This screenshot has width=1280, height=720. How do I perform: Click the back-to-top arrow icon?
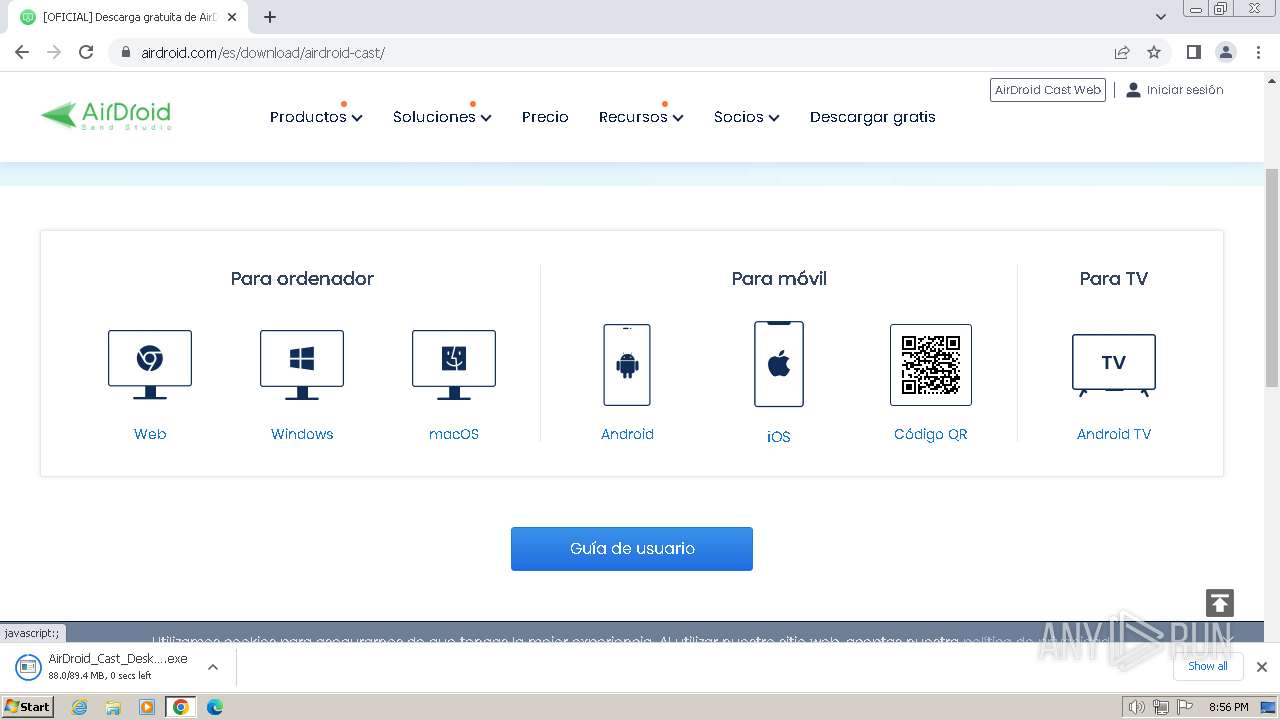(x=1220, y=603)
